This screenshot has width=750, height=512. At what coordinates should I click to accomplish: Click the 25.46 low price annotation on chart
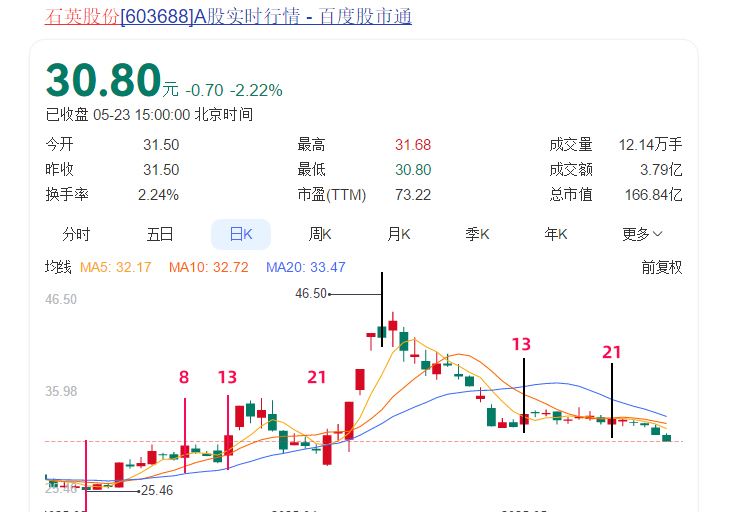(x=157, y=490)
